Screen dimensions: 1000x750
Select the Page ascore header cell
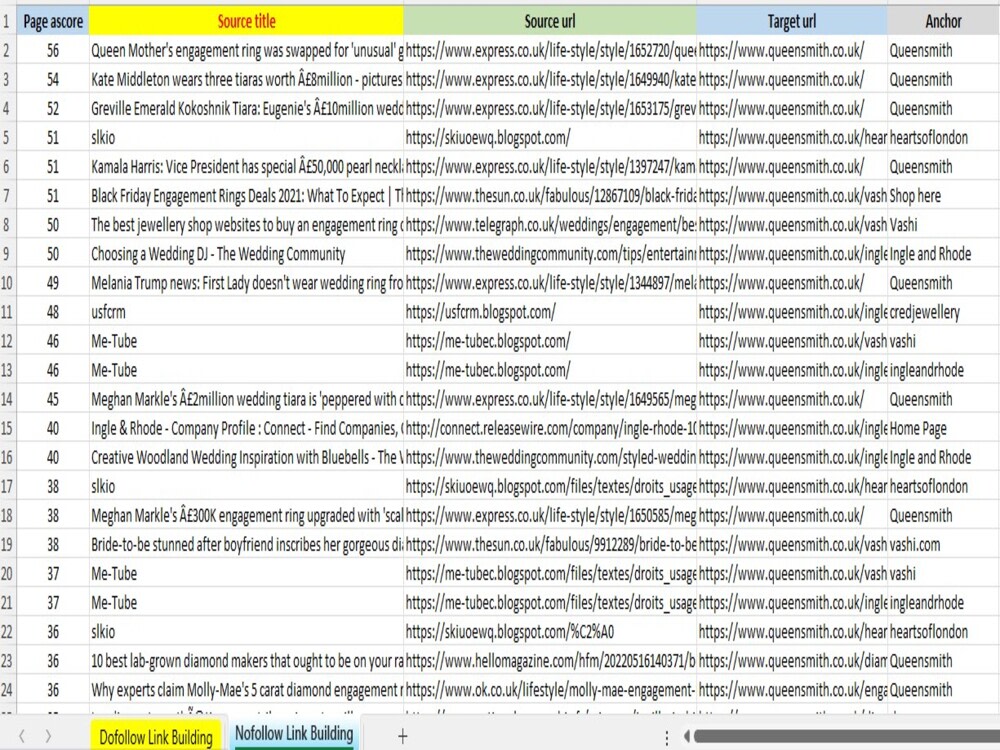pyautogui.click(x=53, y=21)
